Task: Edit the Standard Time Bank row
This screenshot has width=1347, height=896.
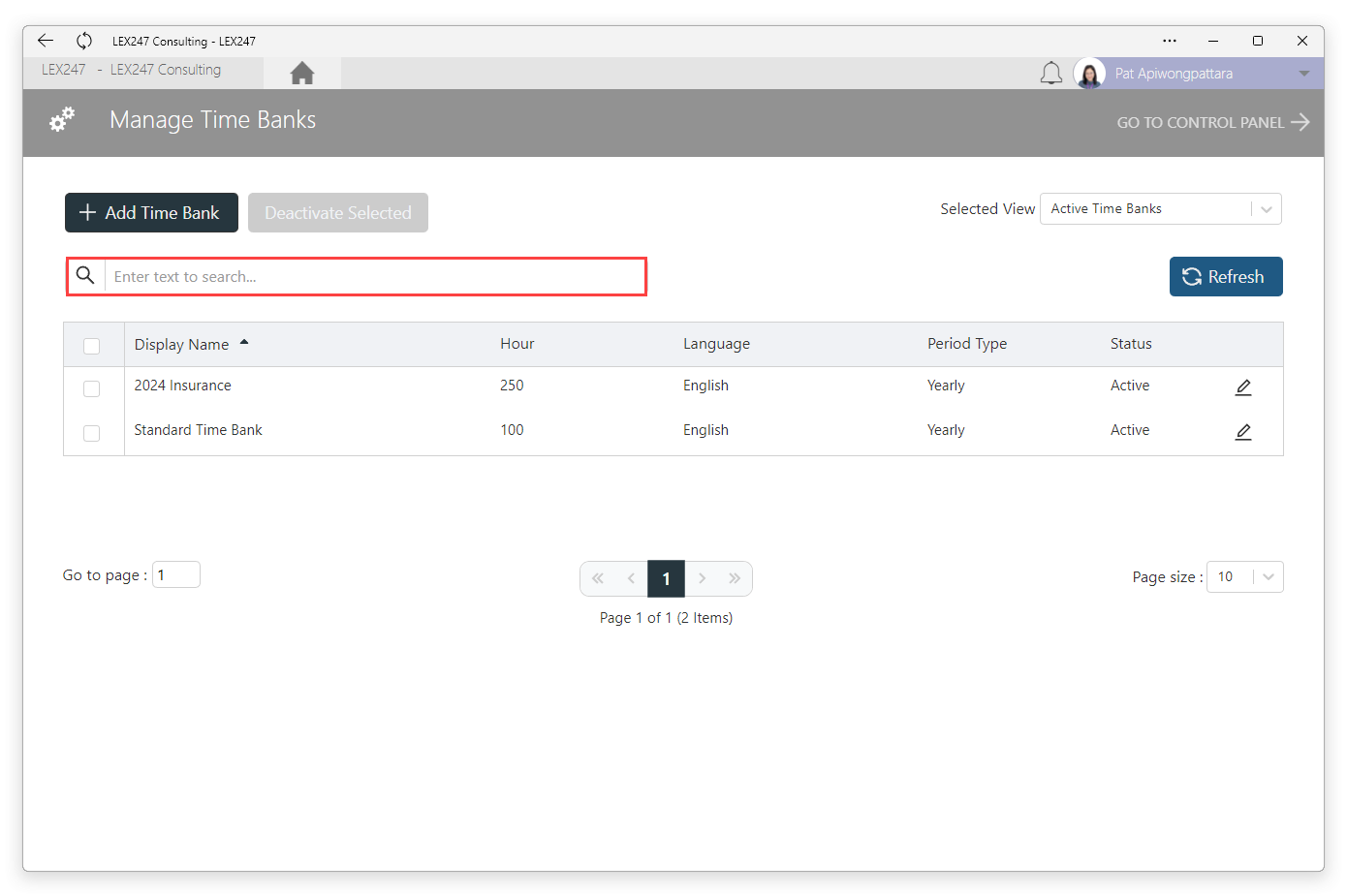Action: (x=1243, y=432)
